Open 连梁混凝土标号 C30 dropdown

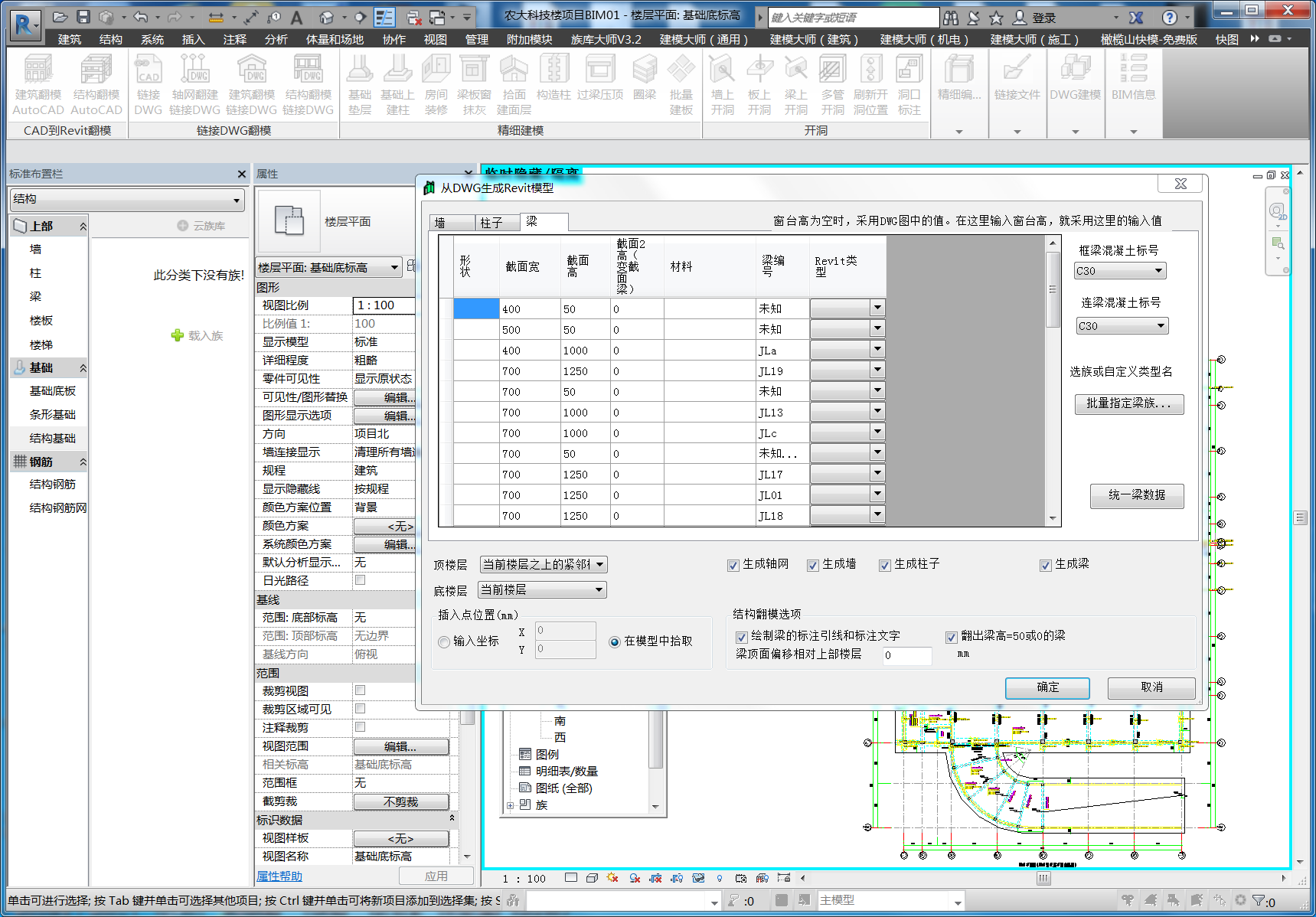pos(1122,326)
